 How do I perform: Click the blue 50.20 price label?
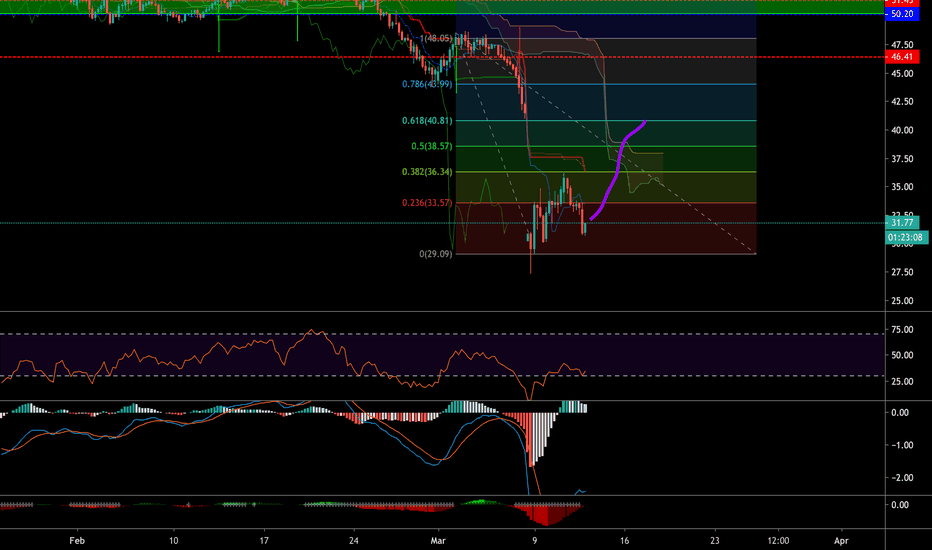coord(902,14)
